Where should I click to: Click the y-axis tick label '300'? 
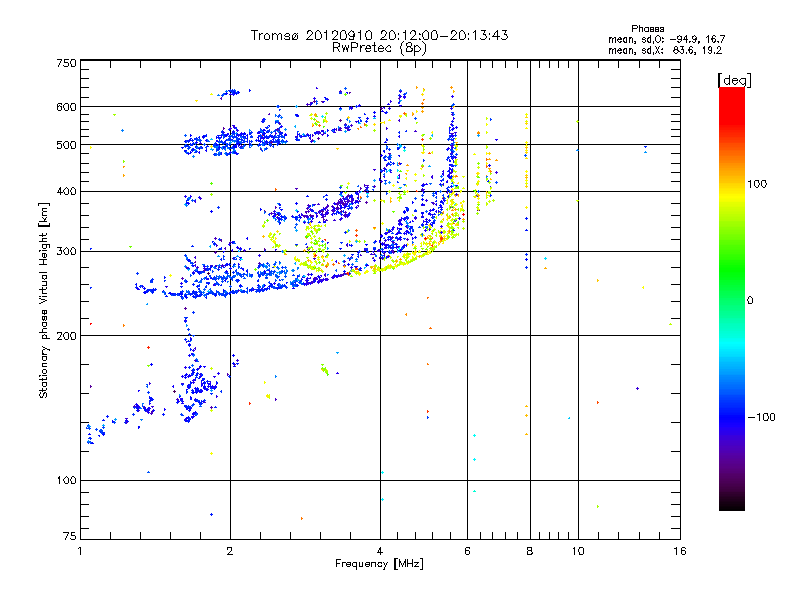67,251
